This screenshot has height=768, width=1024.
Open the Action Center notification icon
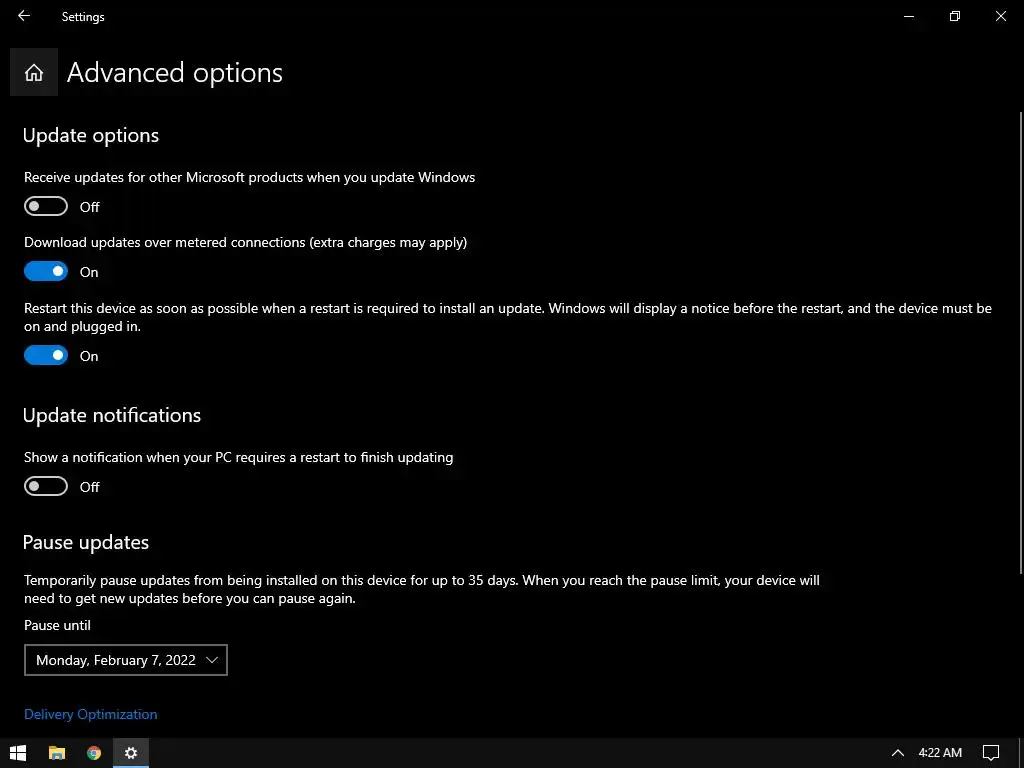pos(991,753)
